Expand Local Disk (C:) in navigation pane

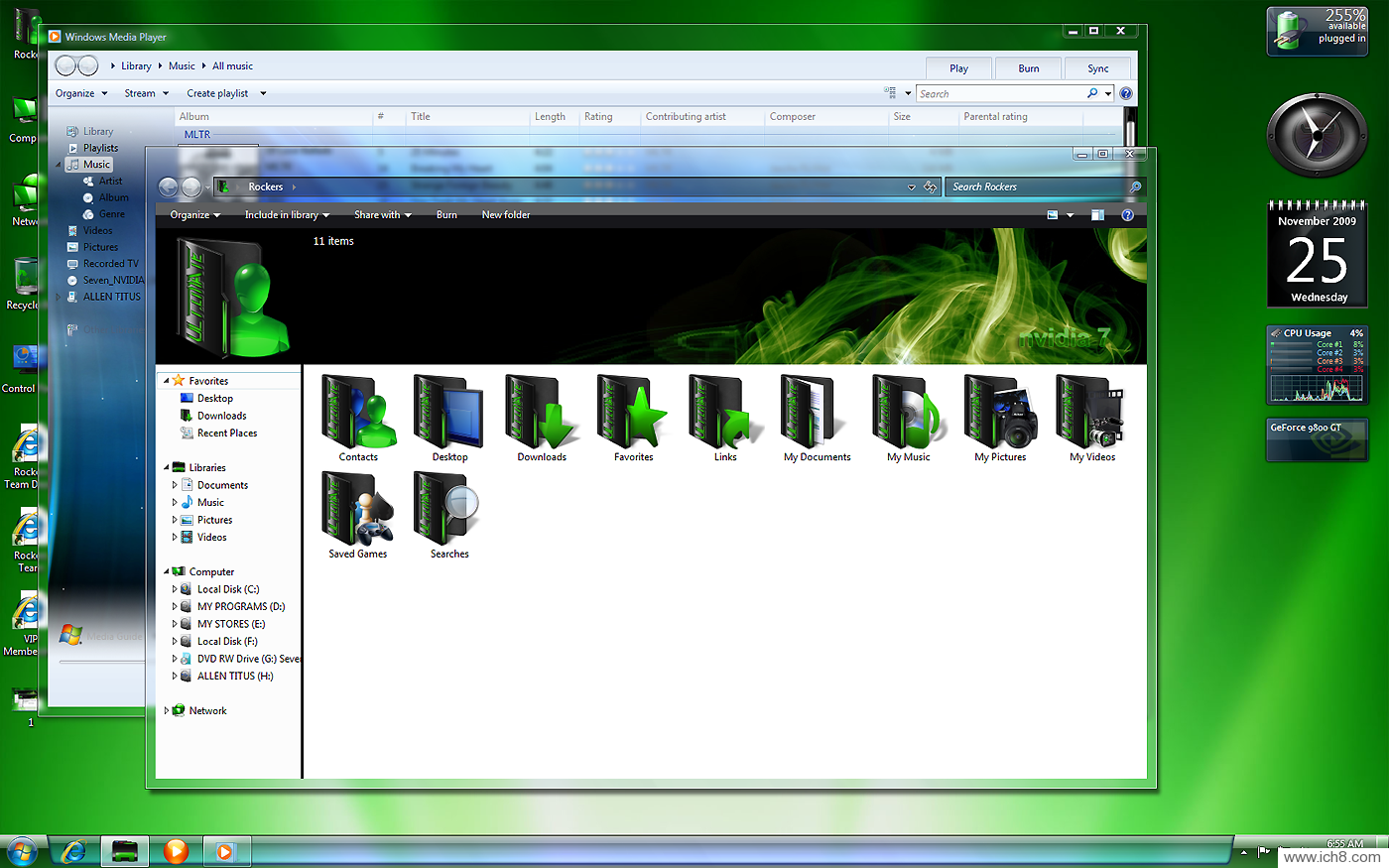coord(175,589)
